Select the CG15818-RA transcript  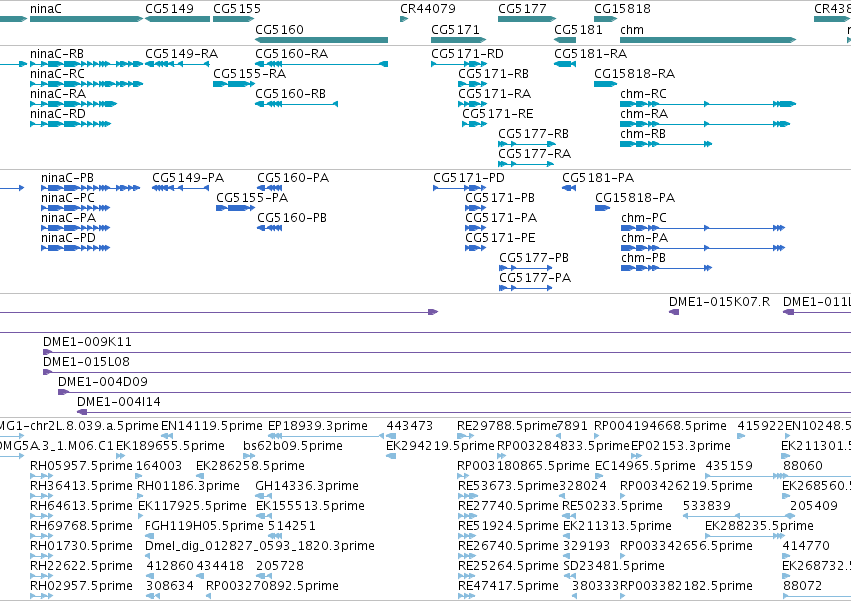pyautogui.click(x=606, y=84)
